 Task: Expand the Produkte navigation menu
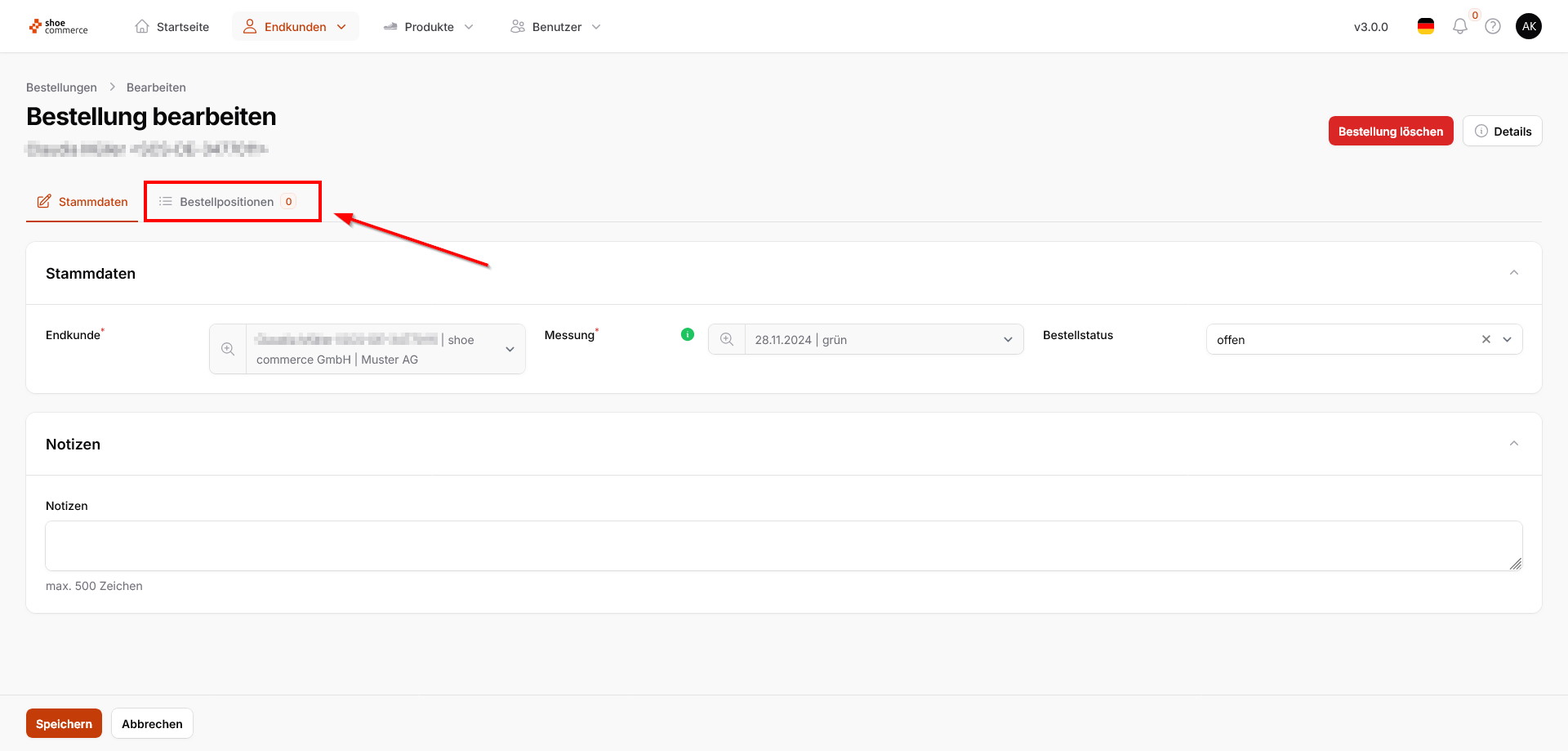click(429, 27)
